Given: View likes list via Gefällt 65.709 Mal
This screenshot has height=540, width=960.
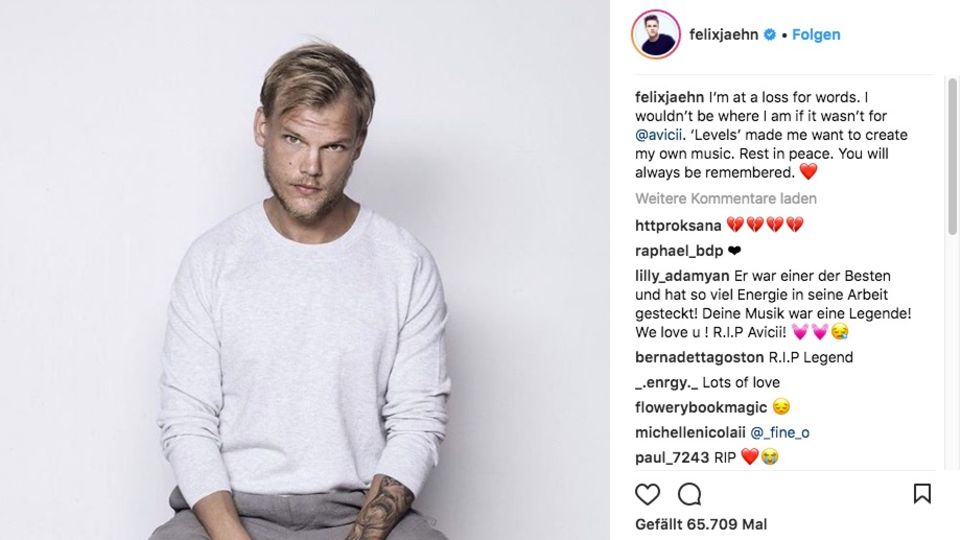Looking at the screenshot, I should 702,524.
